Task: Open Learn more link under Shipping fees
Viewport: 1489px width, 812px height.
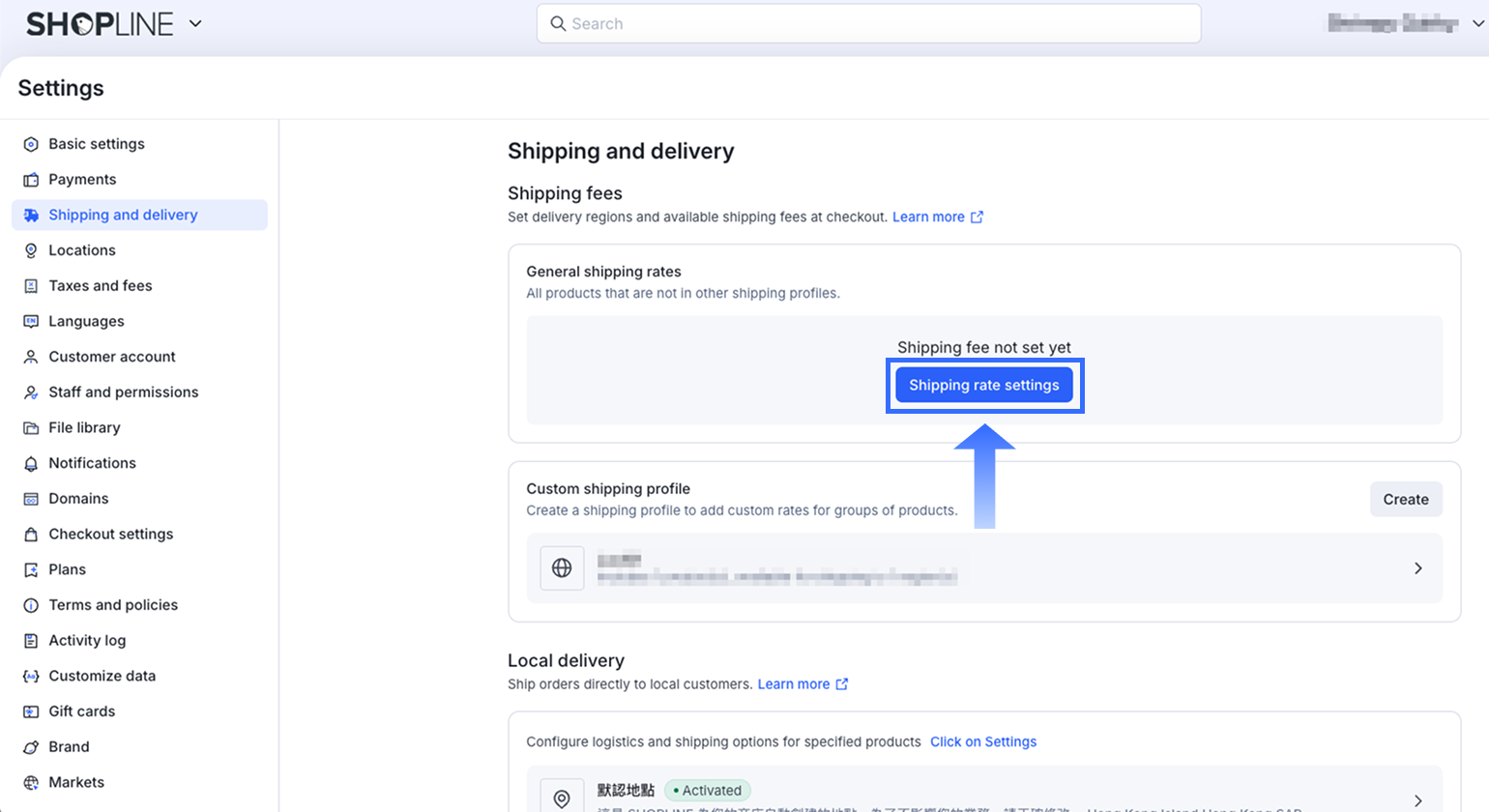Action: [x=928, y=217]
